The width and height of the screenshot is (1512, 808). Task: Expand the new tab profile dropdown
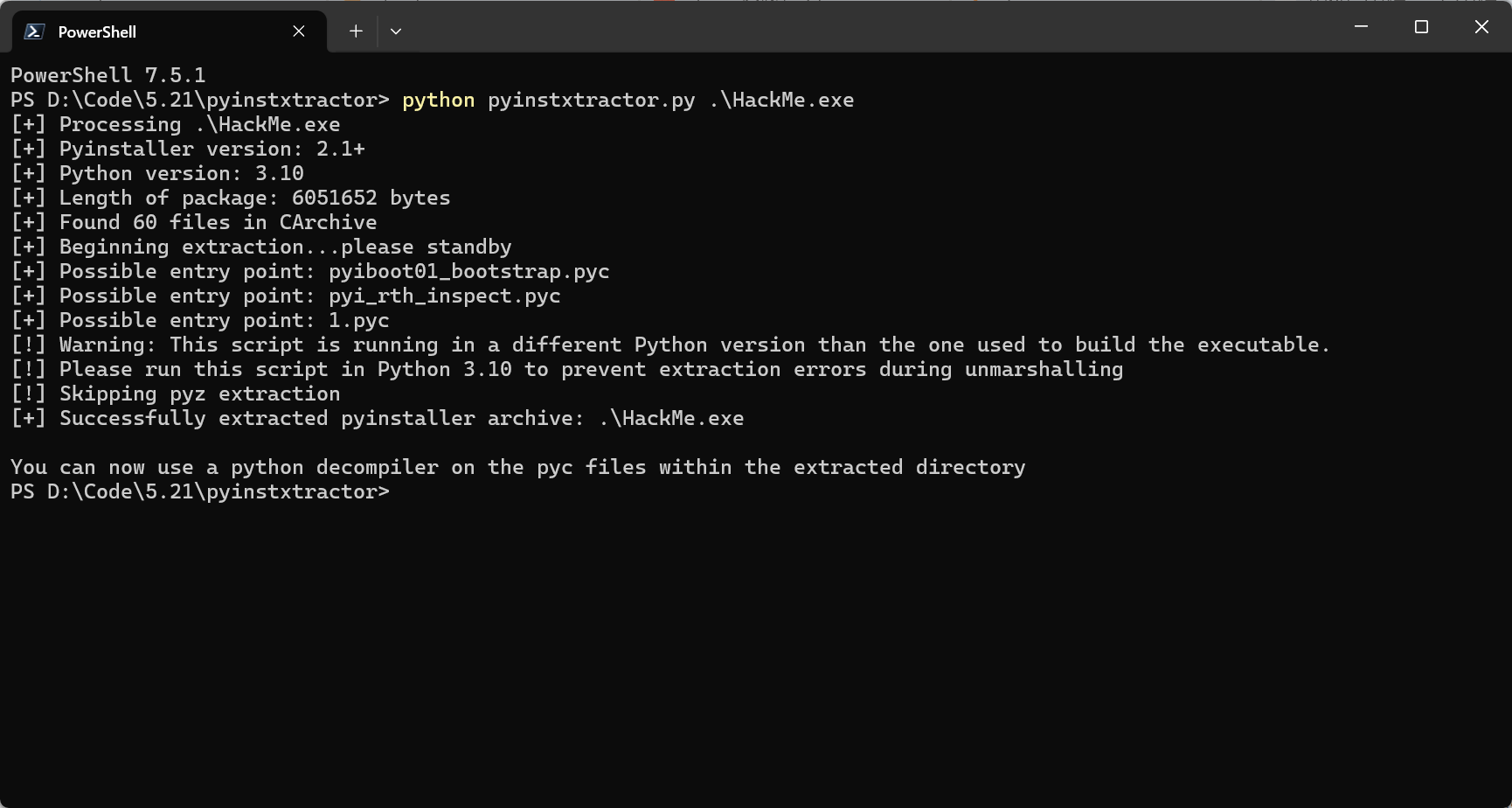point(396,31)
